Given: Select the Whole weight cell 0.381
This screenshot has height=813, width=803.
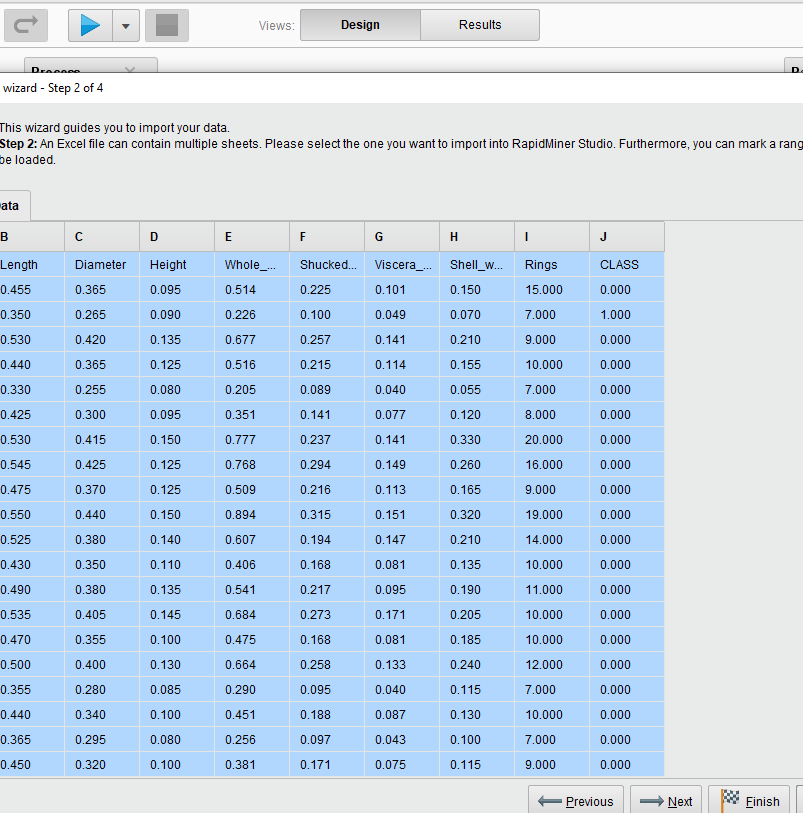Looking at the screenshot, I should [252, 765].
